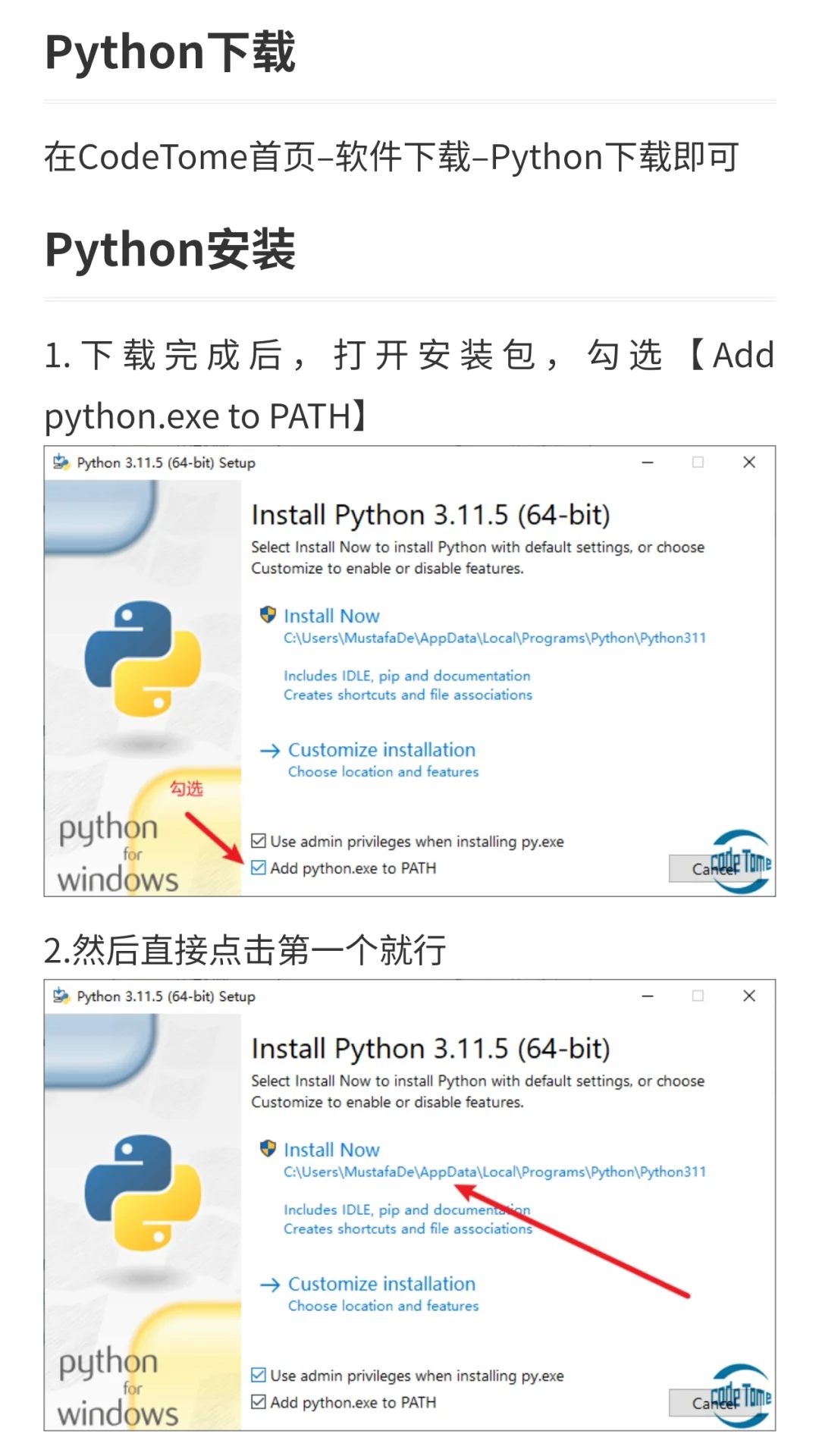
Task: Toggle 'Add python.exe to PATH' in step 1 installer
Action: click(259, 868)
